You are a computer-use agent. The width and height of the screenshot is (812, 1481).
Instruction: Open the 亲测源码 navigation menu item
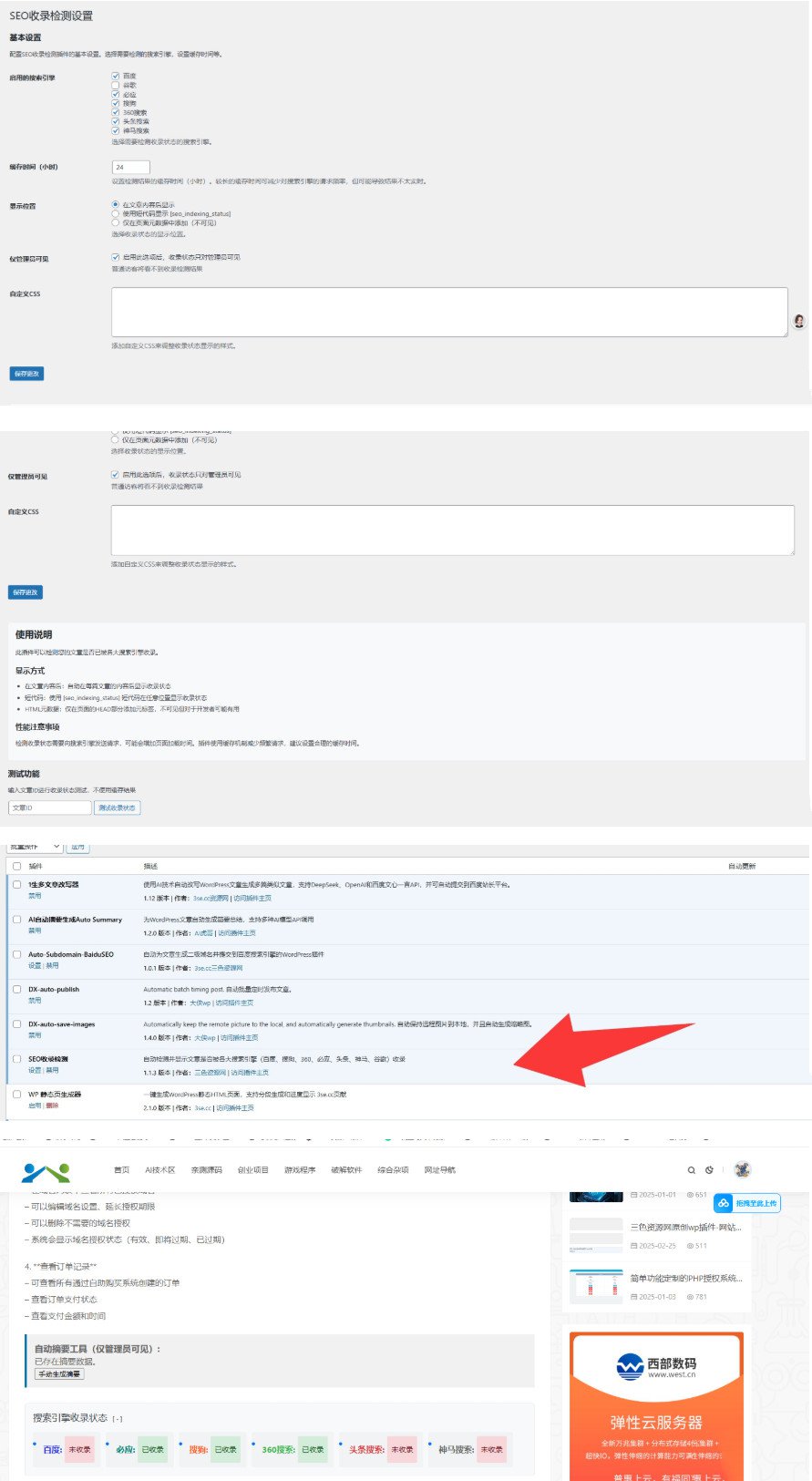point(206,1170)
